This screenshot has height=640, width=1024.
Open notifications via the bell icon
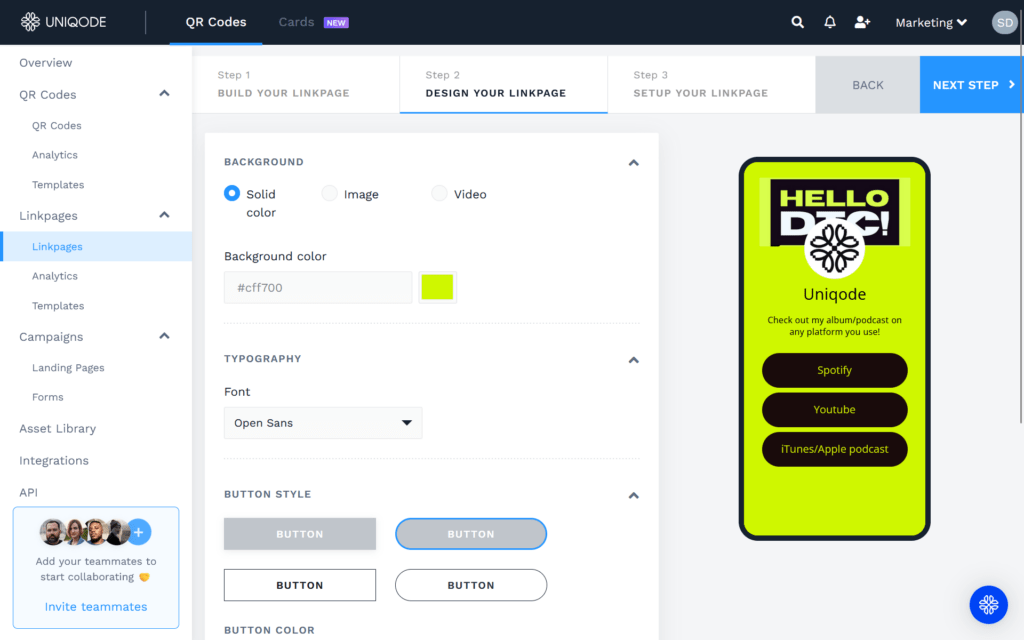click(x=829, y=21)
